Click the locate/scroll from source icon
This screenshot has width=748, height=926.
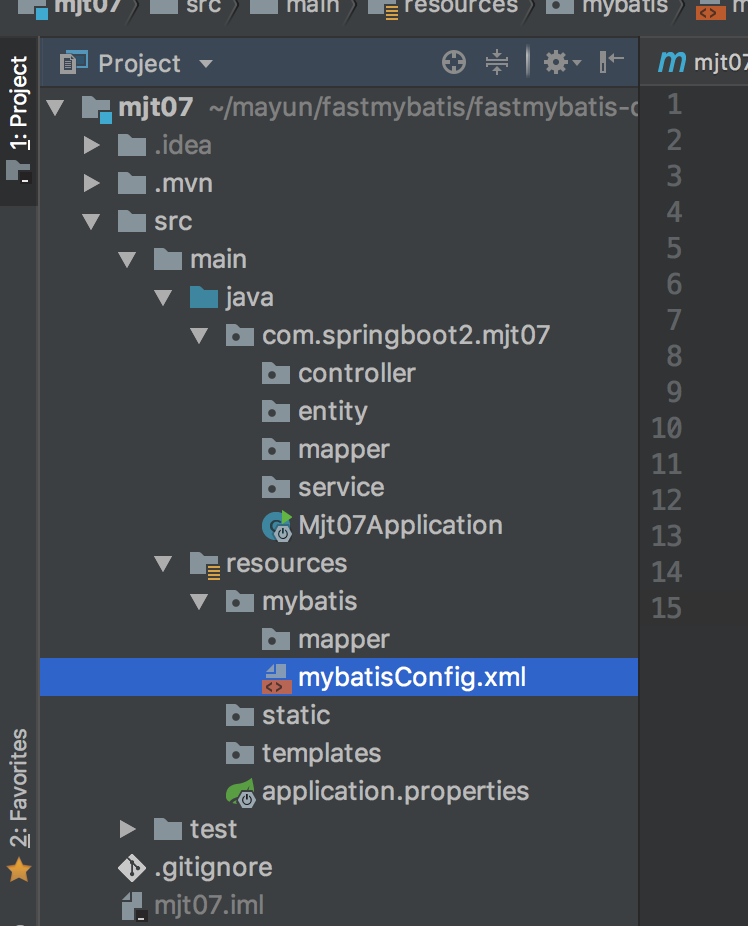(x=454, y=63)
